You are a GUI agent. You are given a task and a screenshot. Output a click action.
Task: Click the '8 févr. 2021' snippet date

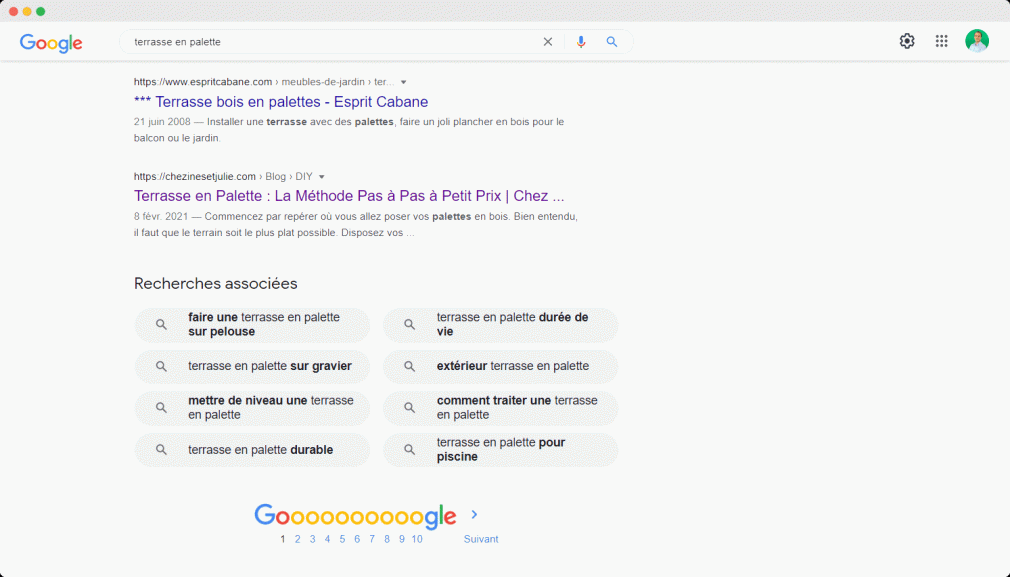pos(161,216)
